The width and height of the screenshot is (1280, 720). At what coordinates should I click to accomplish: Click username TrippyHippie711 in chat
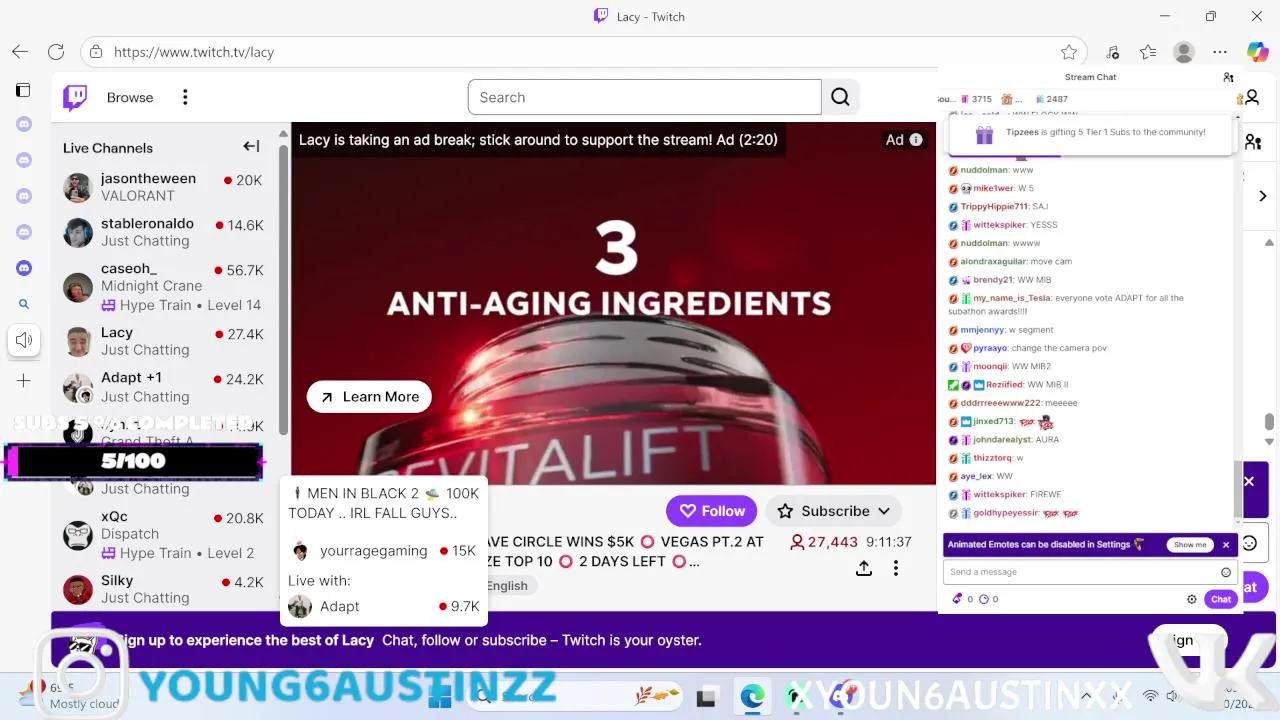click(994, 207)
